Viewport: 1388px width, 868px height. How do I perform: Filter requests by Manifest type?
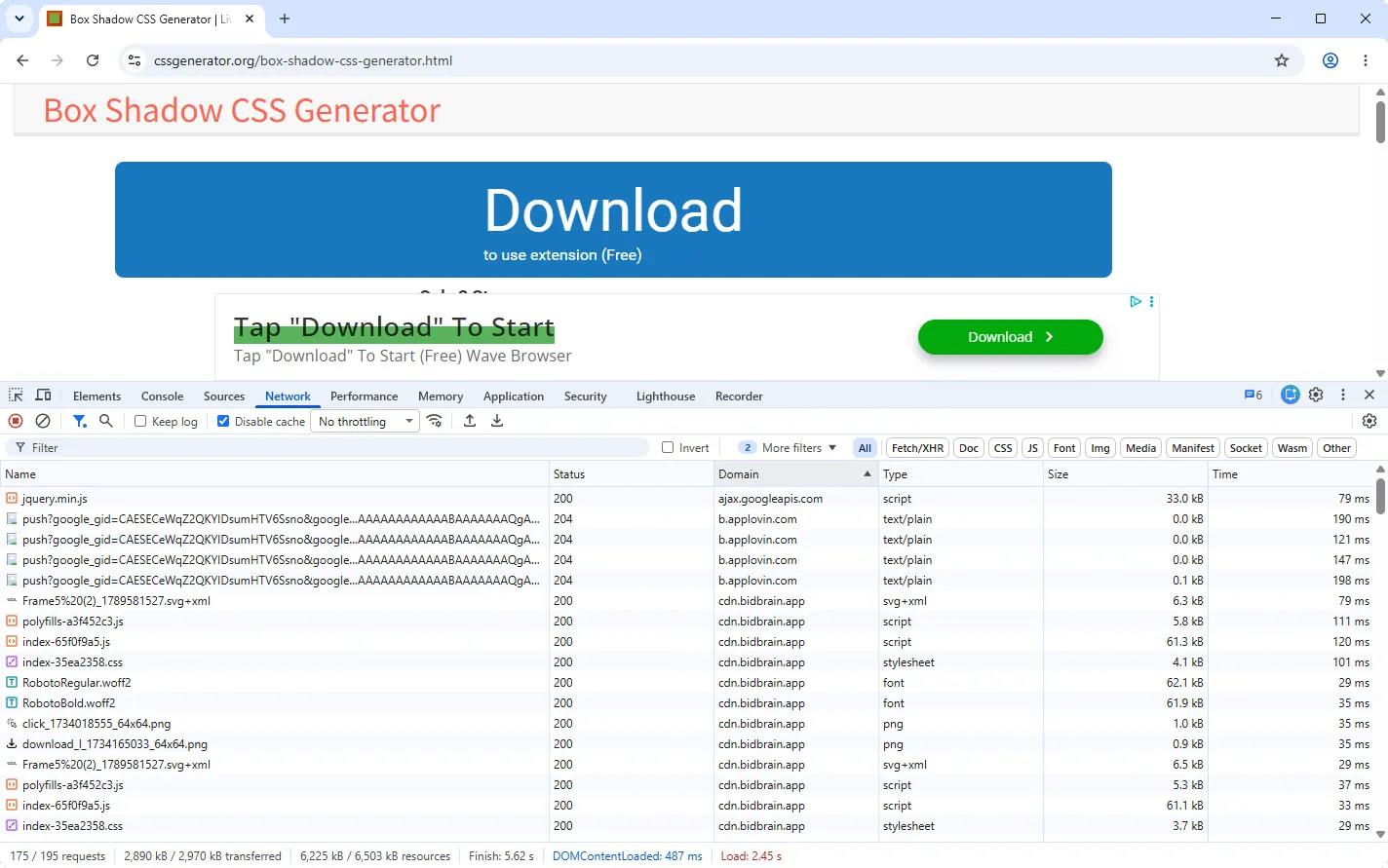click(1193, 448)
